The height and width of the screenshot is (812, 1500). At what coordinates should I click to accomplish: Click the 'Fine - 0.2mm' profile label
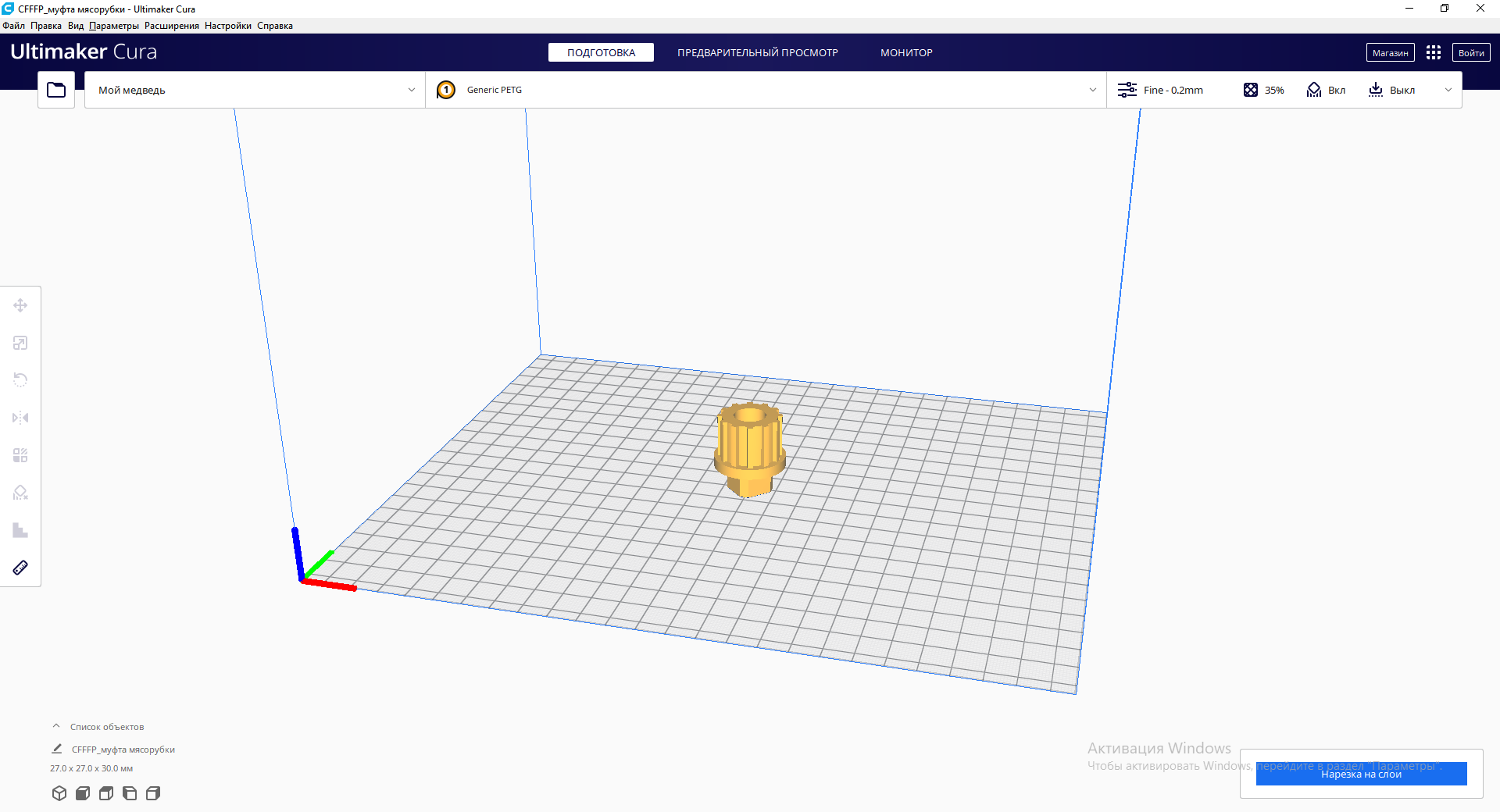pyautogui.click(x=1173, y=90)
